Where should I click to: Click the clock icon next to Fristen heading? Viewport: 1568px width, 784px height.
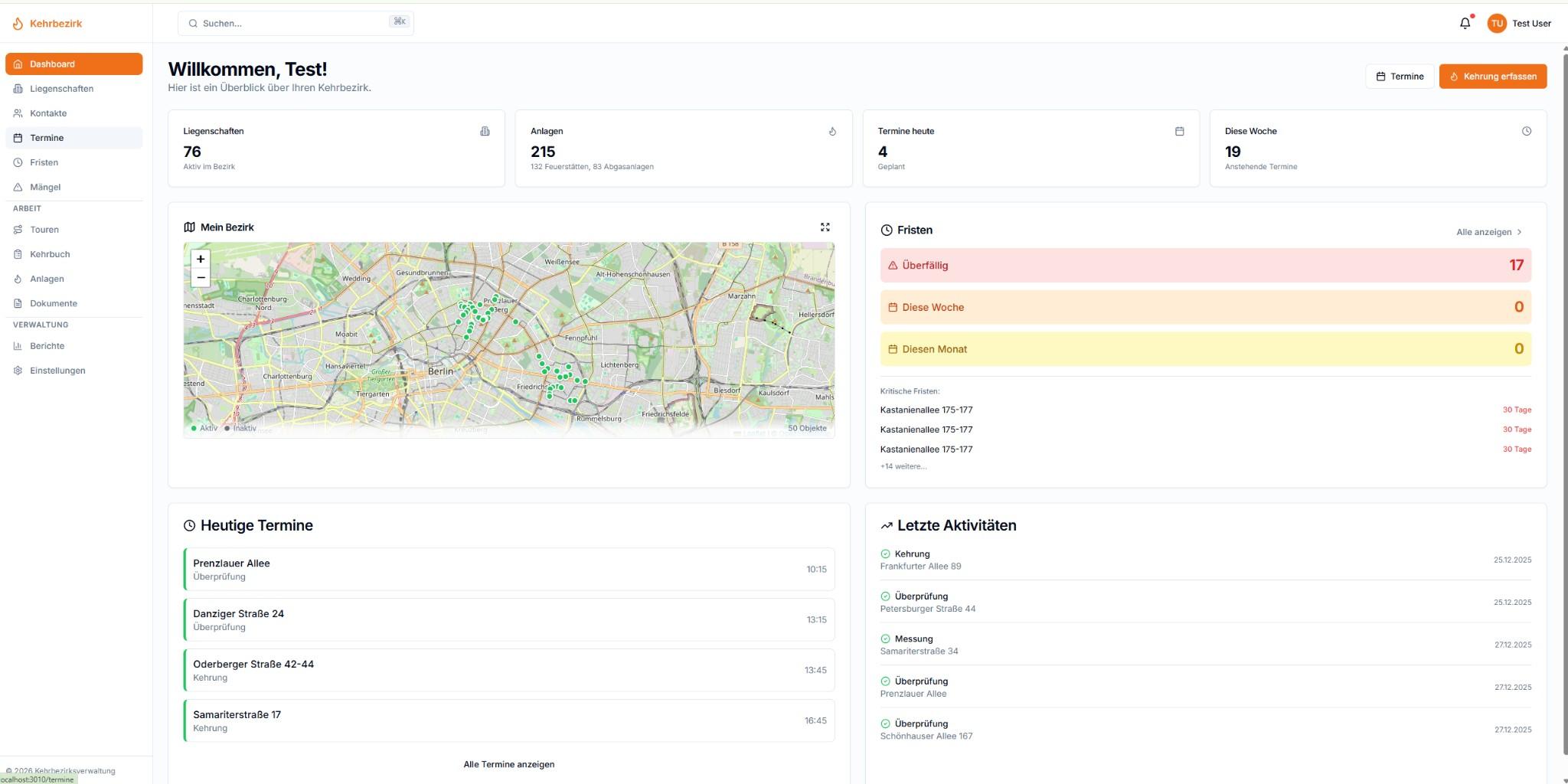pyautogui.click(x=887, y=230)
